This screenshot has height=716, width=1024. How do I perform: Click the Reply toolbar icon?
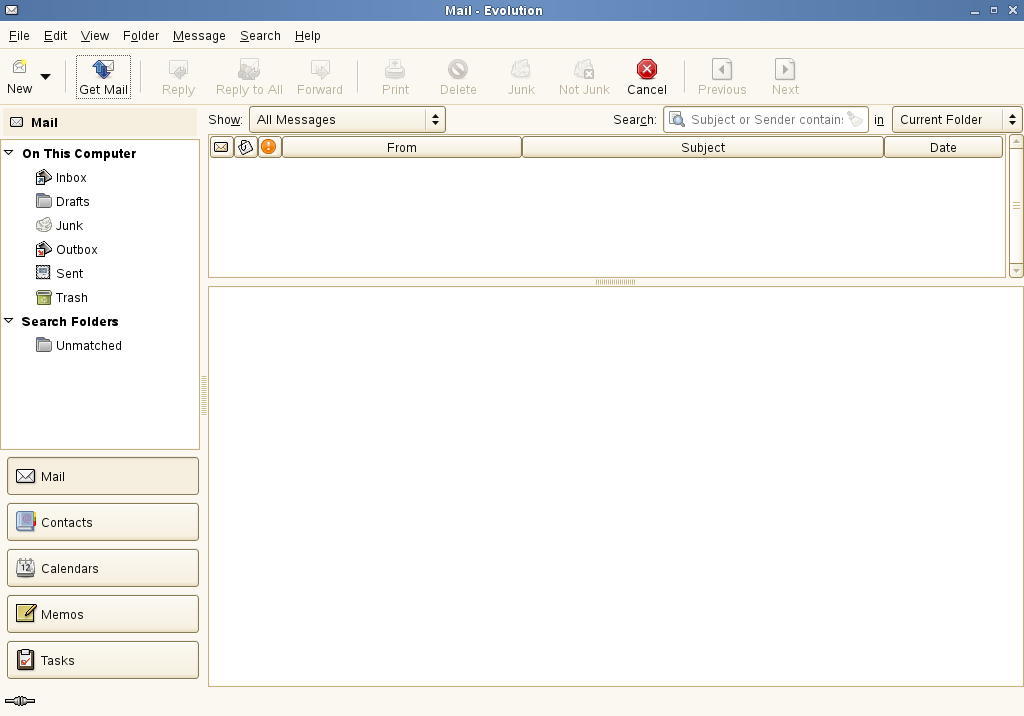pyautogui.click(x=178, y=69)
